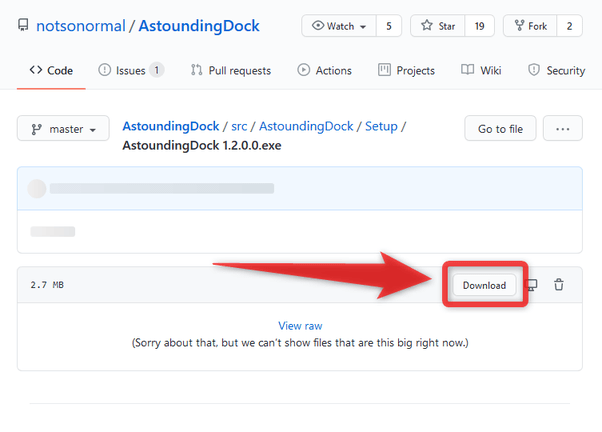Viewport: 602px width, 432px height.
Task: Expand the master branch dropdown
Action: [63, 129]
